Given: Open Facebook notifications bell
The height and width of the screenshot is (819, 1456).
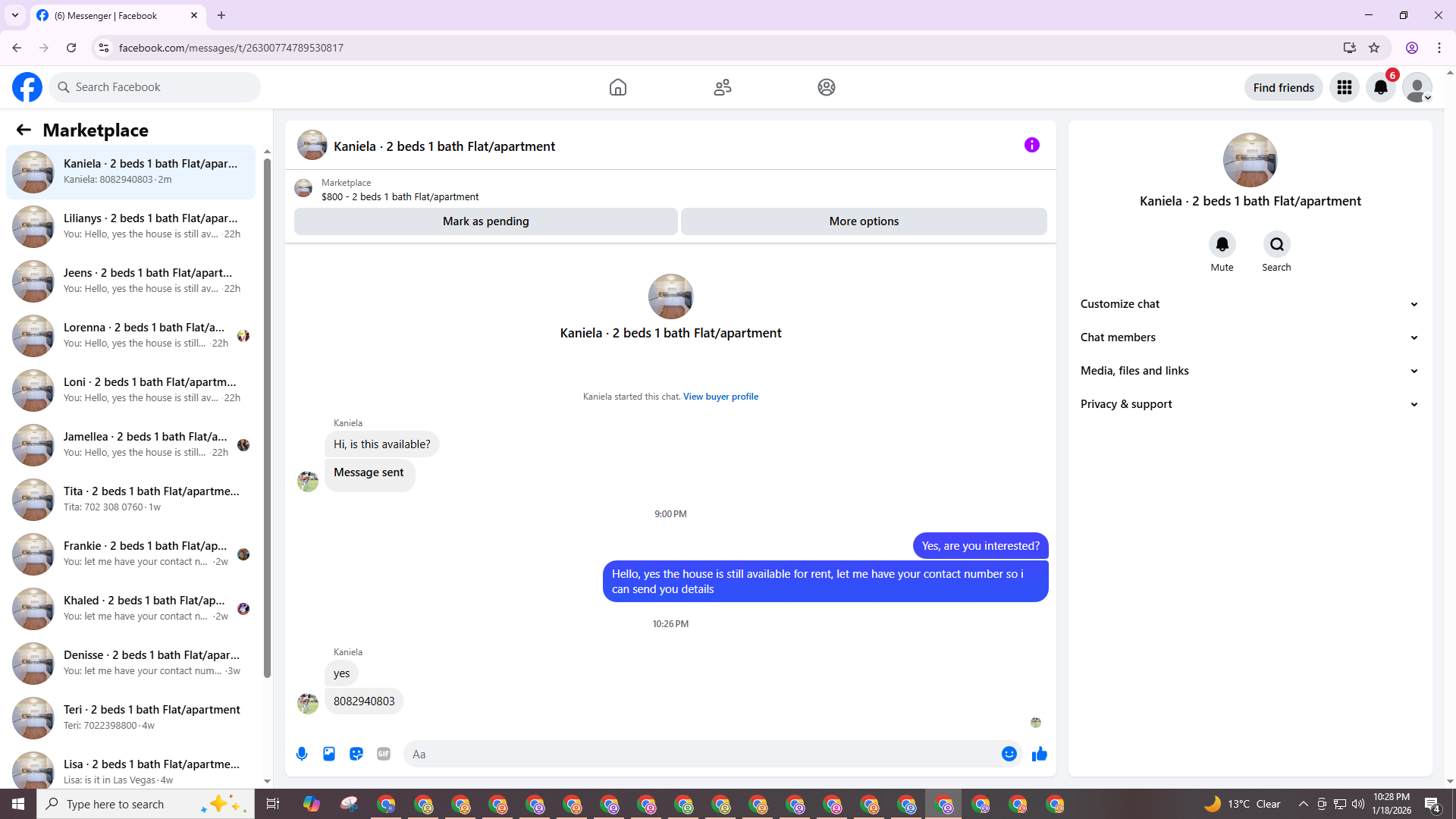Looking at the screenshot, I should (x=1381, y=87).
